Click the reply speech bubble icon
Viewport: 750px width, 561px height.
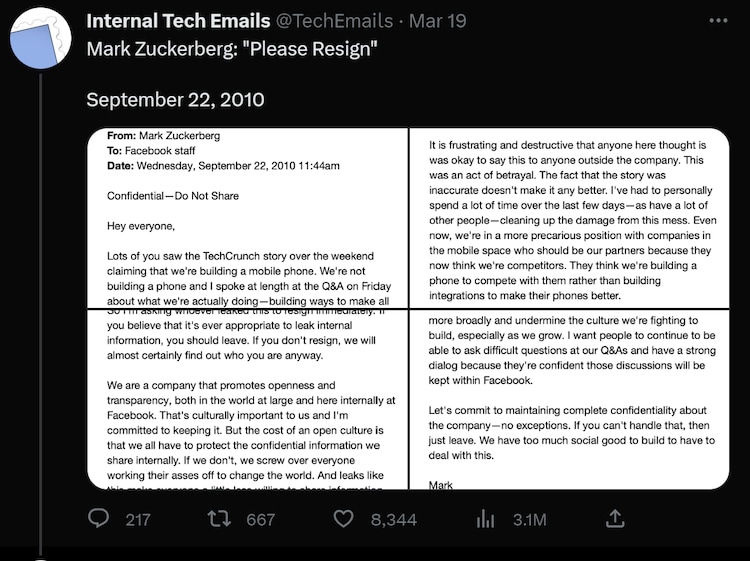click(x=99, y=518)
